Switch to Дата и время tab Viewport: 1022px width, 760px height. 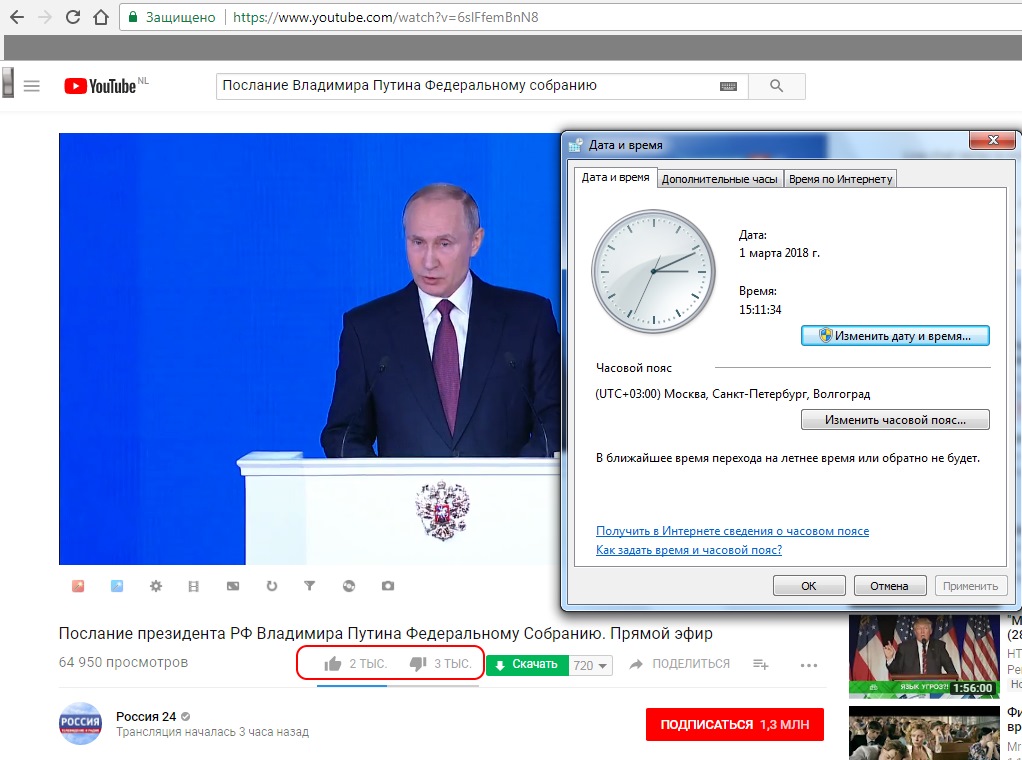615,177
